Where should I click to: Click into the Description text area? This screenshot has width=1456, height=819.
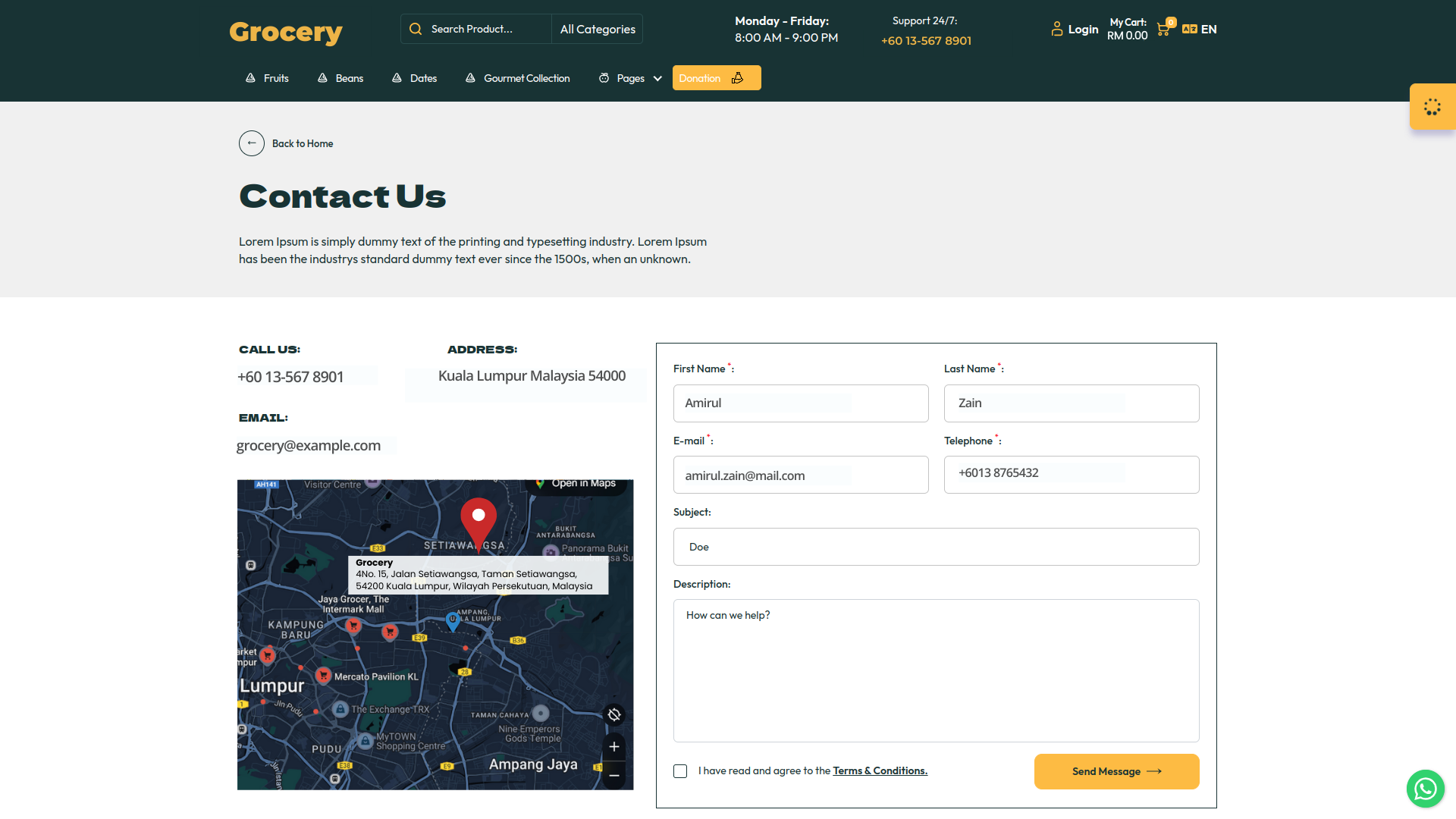[936, 670]
